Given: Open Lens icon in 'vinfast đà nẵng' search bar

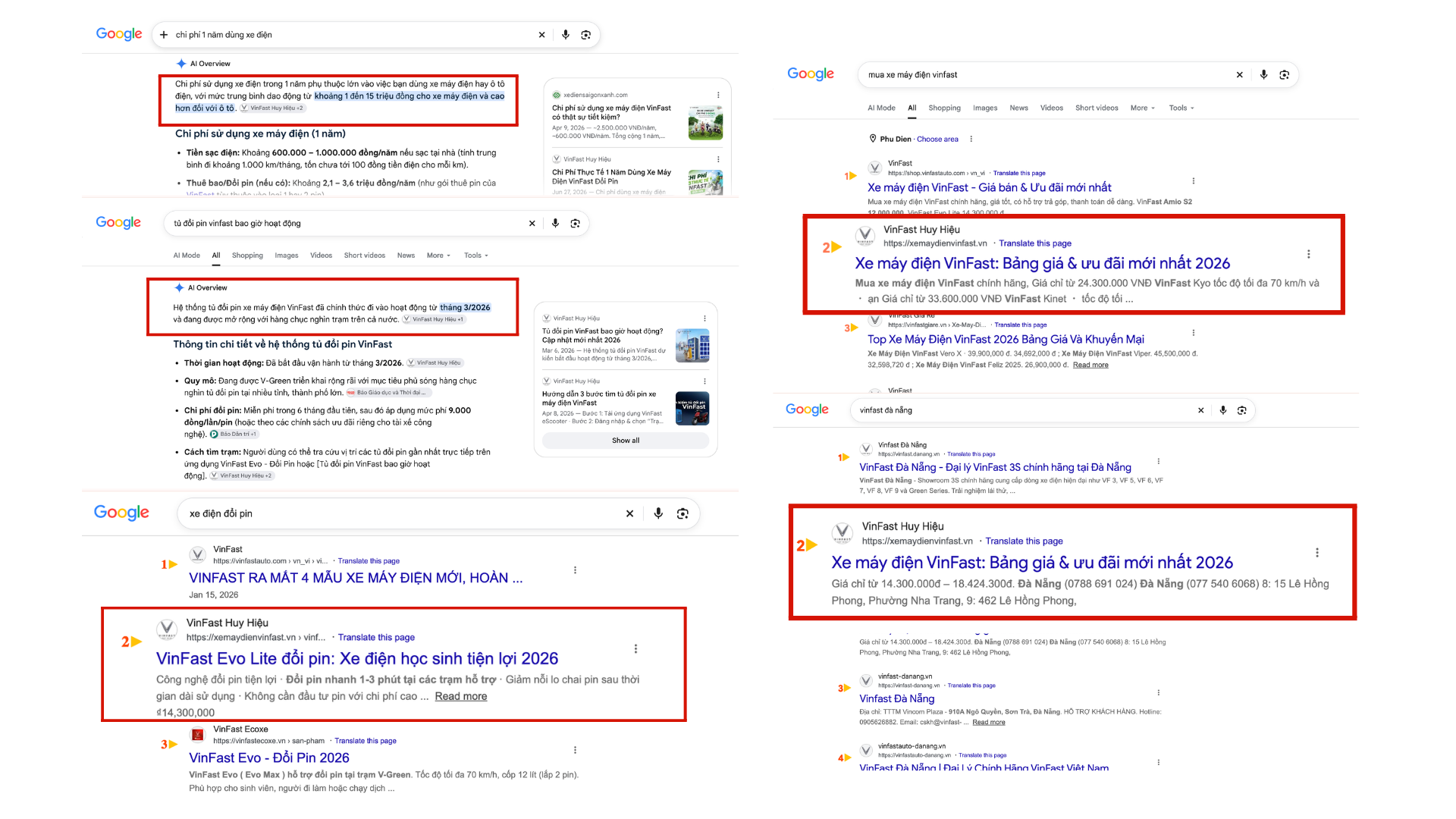Looking at the screenshot, I should tap(1242, 410).
